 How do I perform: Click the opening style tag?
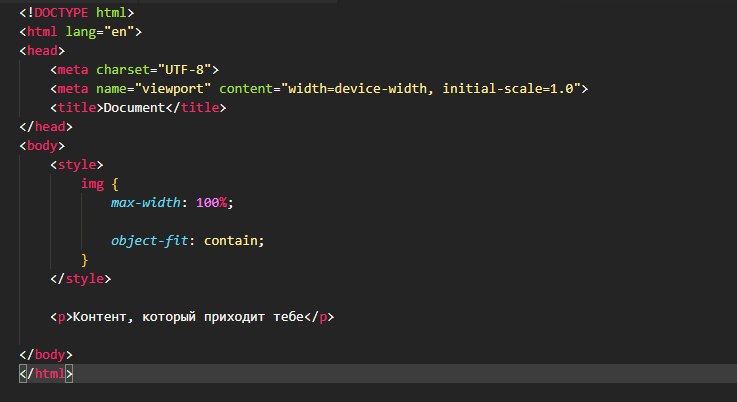tap(77, 165)
